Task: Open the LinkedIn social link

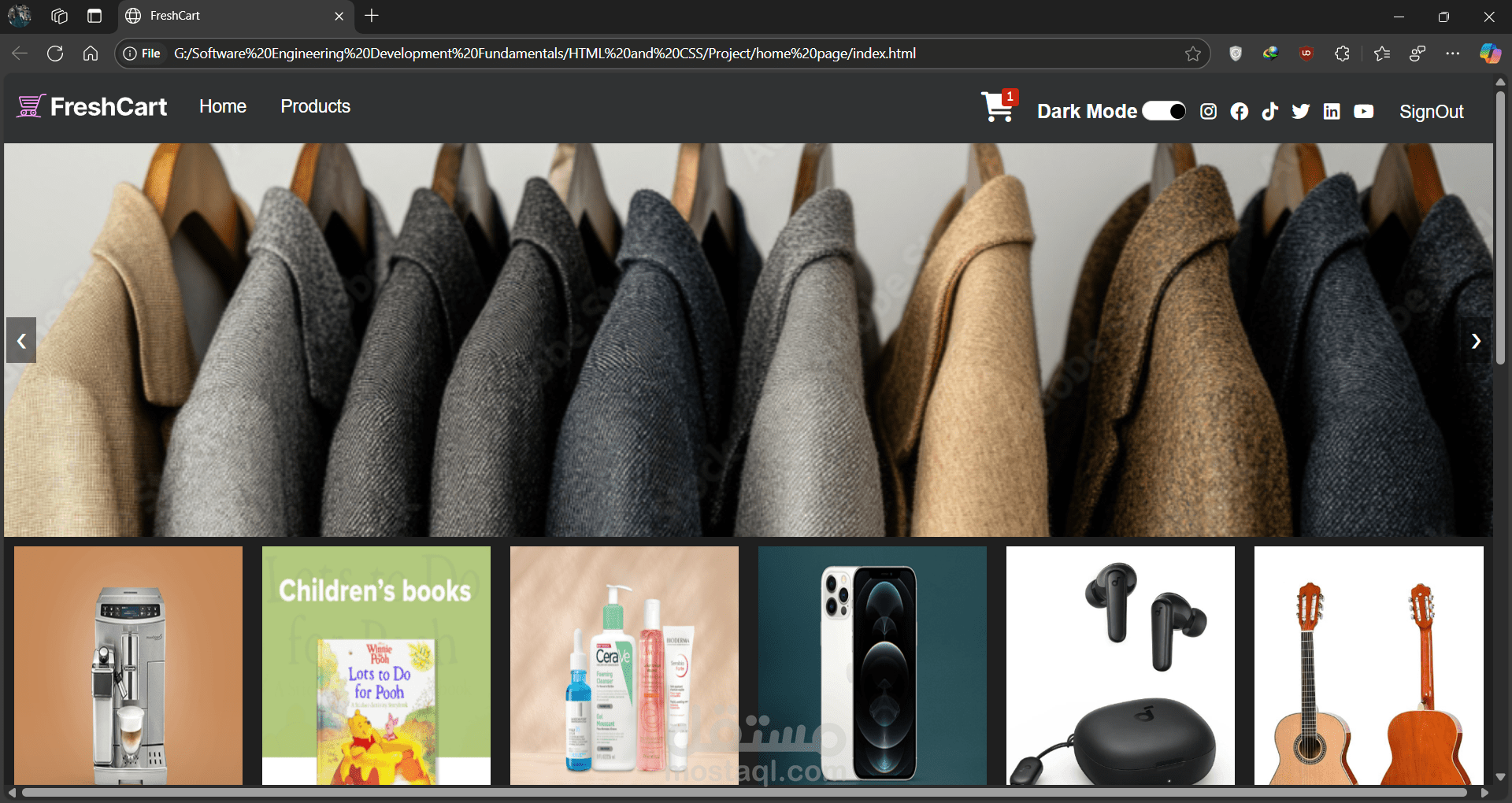Action: pyautogui.click(x=1332, y=112)
